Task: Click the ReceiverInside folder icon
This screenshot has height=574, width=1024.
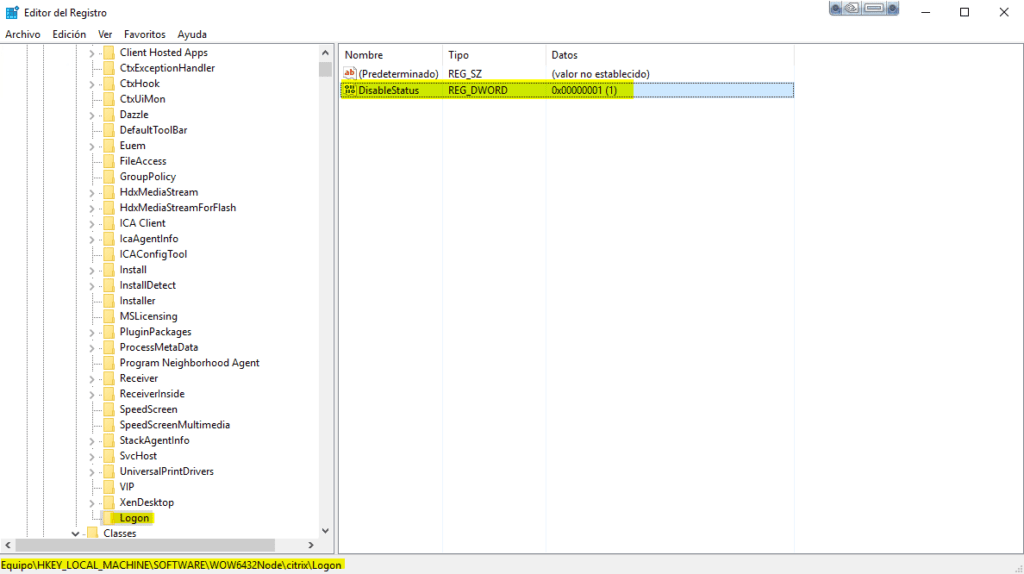Action: pyautogui.click(x=109, y=394)
